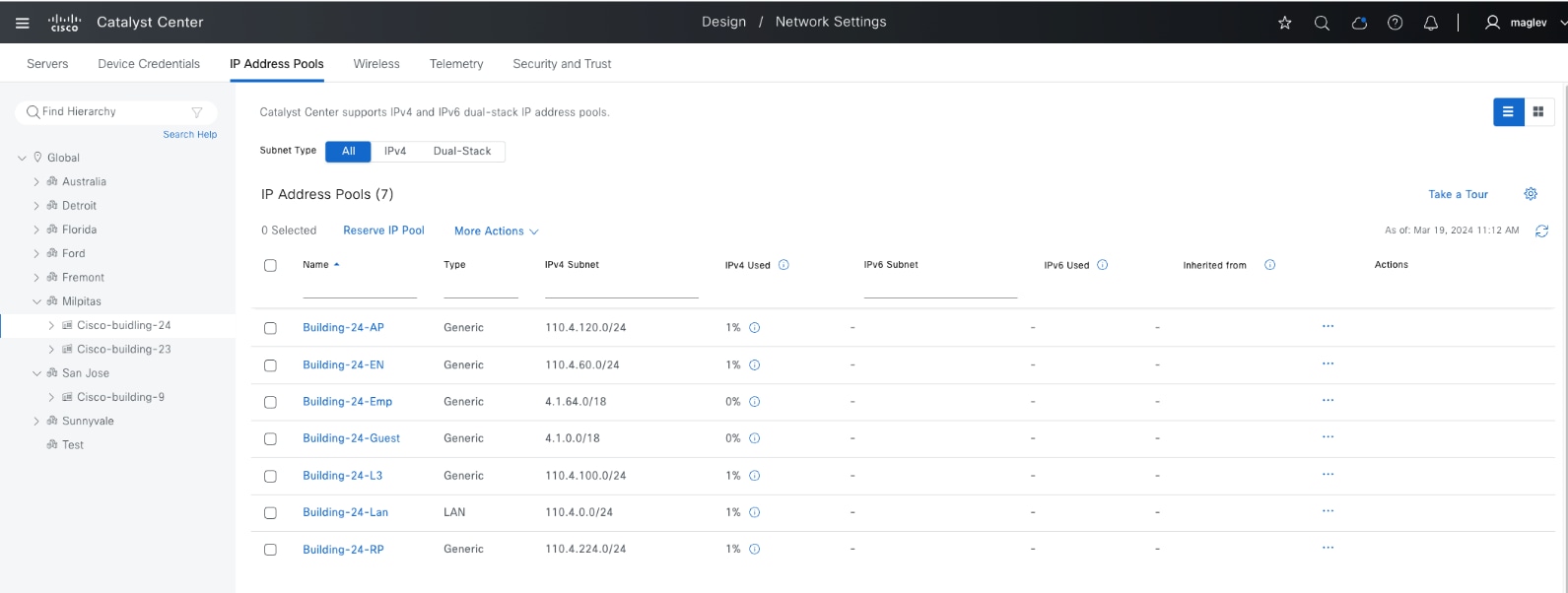Click the Reserve IP Pool link

click(x=383, y=231)
